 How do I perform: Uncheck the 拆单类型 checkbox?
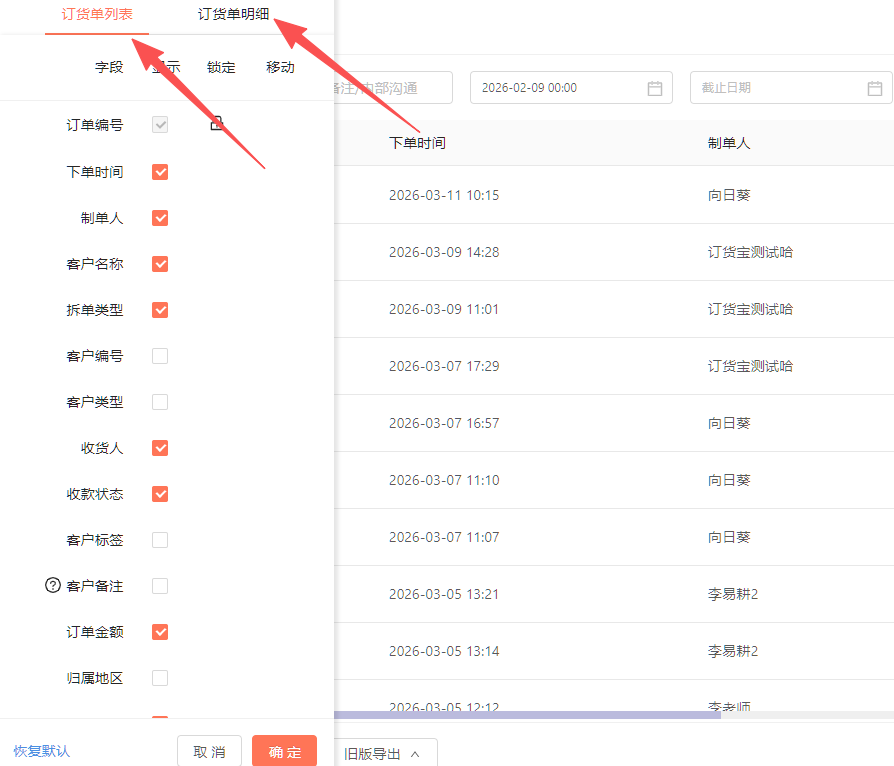point(160,310)
